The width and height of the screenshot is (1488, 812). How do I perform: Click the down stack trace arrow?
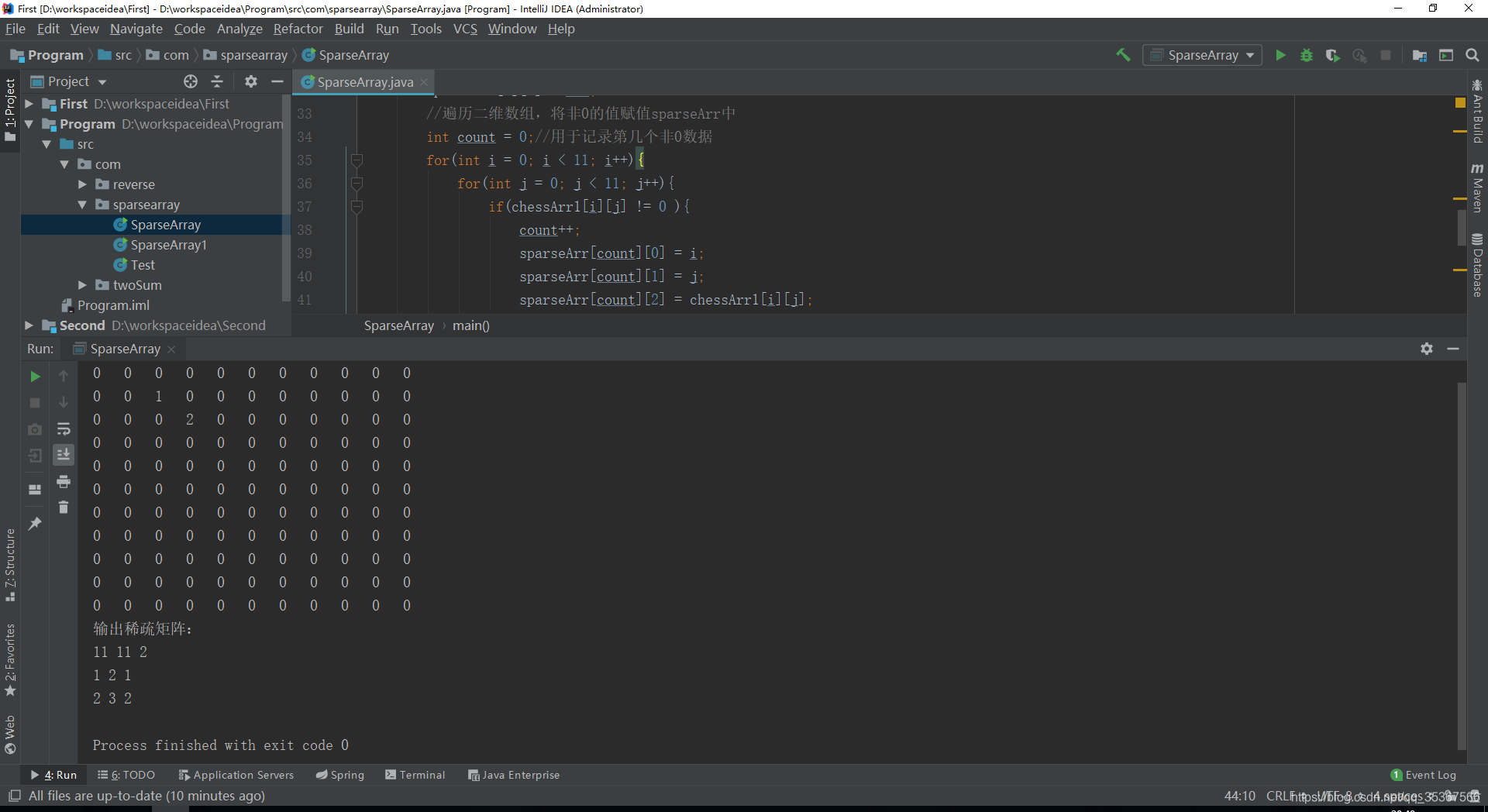tap(64, 403)
